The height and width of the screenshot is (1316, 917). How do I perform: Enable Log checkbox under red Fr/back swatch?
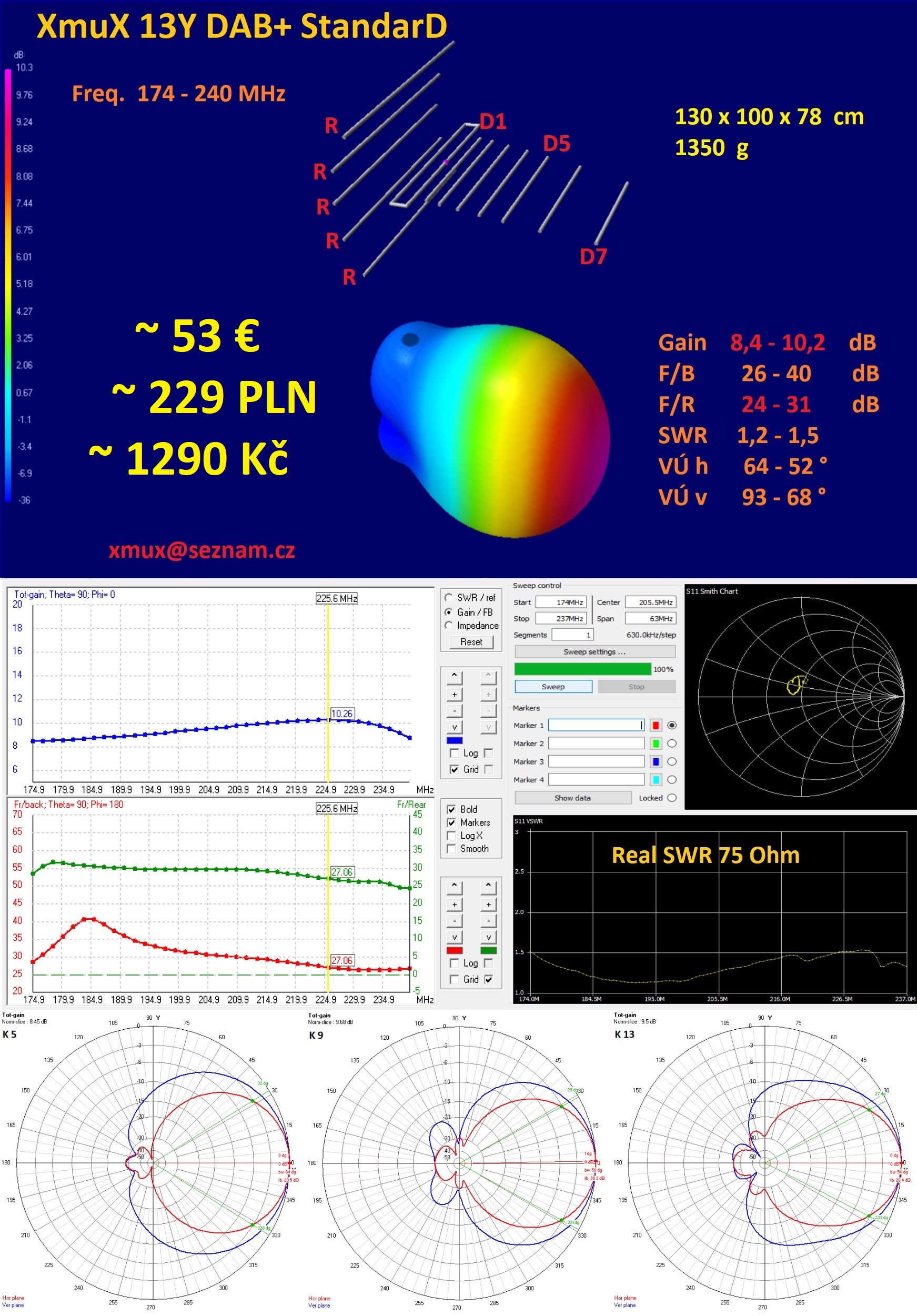454,963
